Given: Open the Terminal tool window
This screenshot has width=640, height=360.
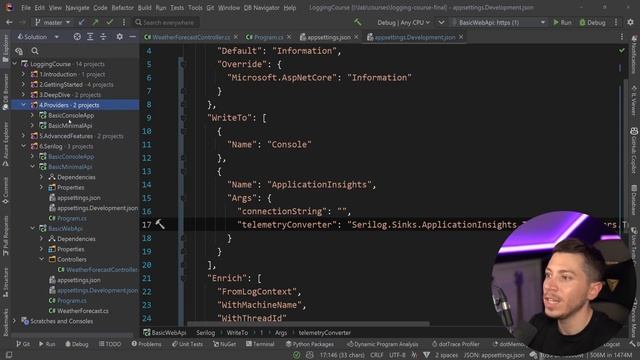Looking at the screenshot, I should (x=260, y=344).
